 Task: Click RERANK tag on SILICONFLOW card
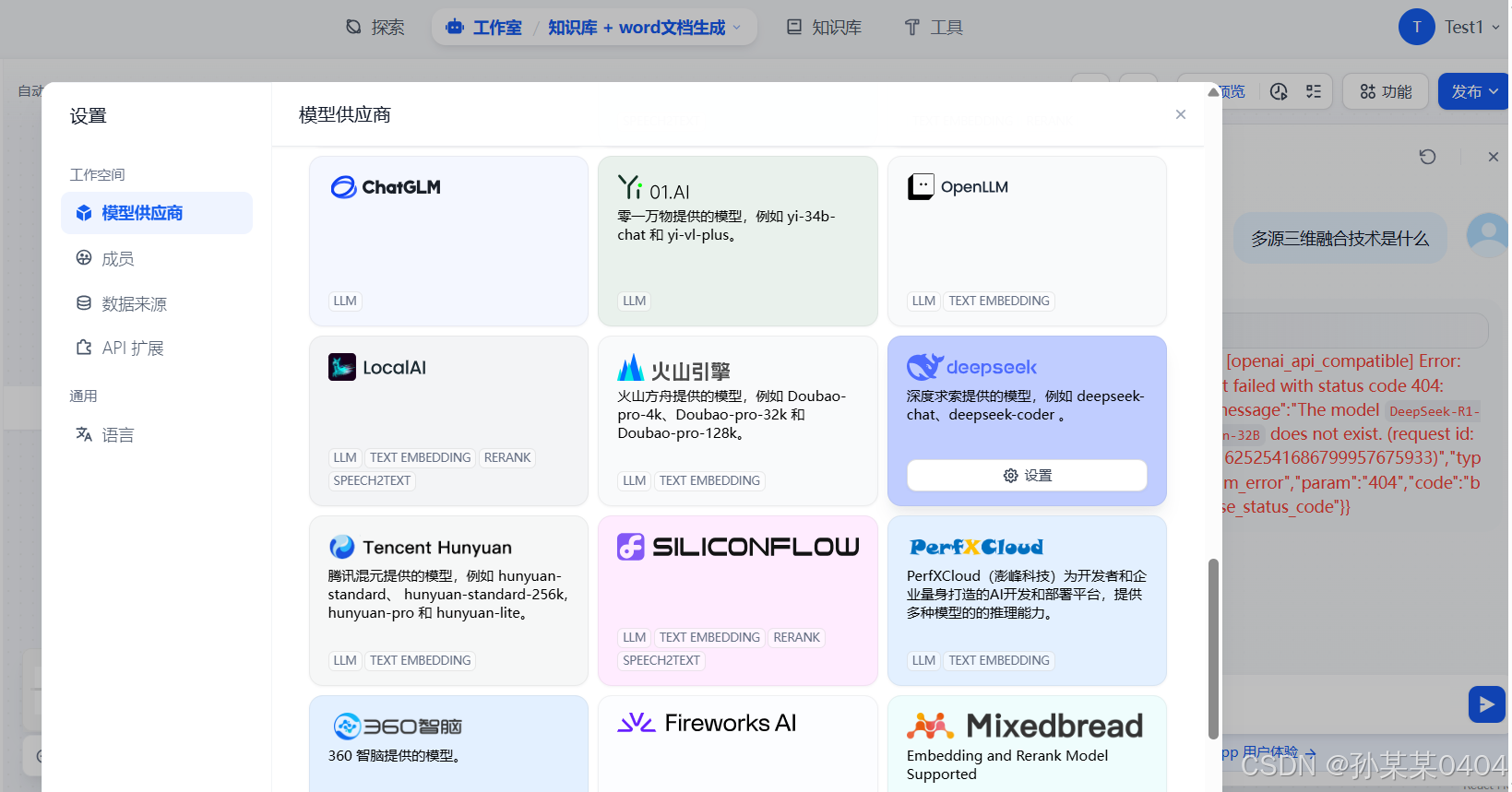click(x=797, y=637)
